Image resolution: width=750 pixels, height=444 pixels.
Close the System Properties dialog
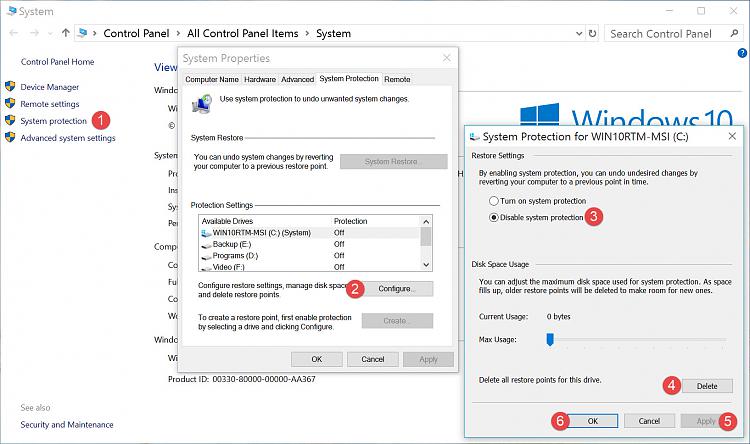tap(447, 58)
